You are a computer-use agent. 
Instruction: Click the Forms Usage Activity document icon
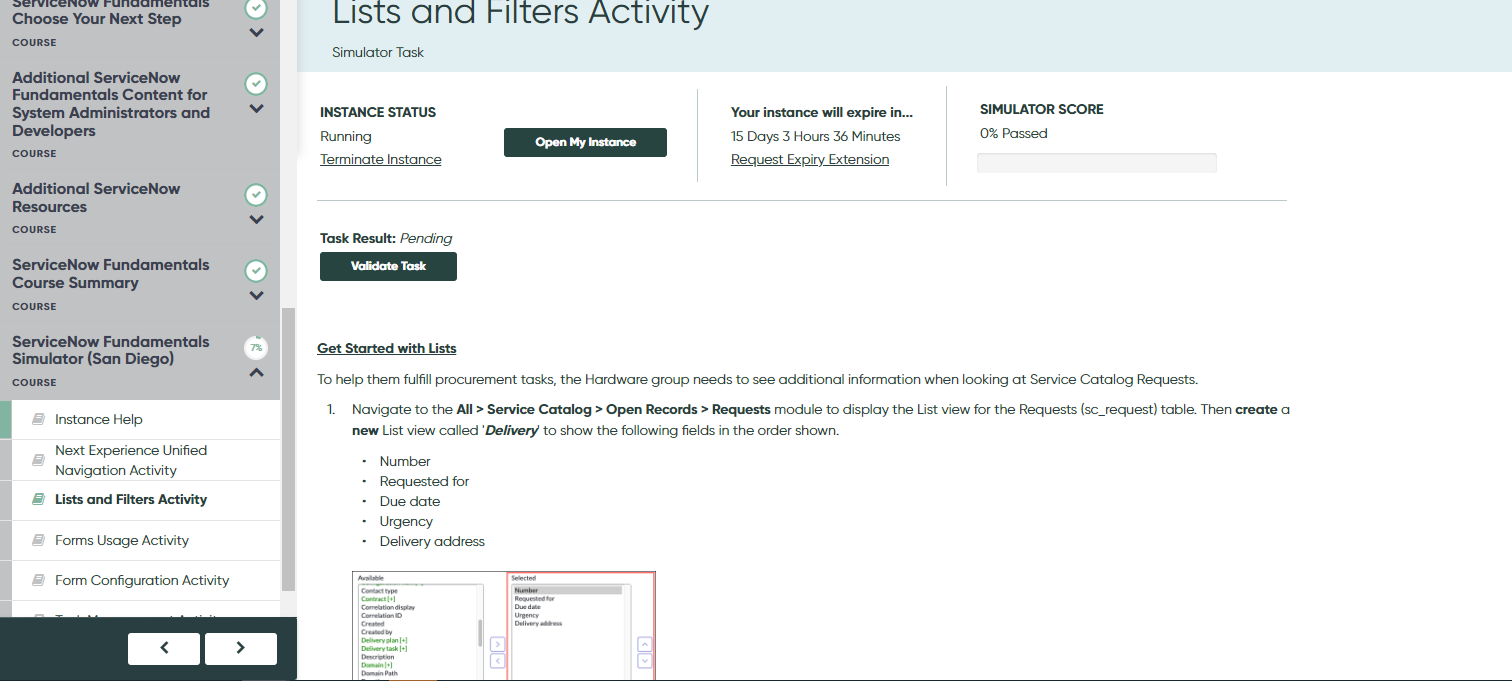point(38,540)
